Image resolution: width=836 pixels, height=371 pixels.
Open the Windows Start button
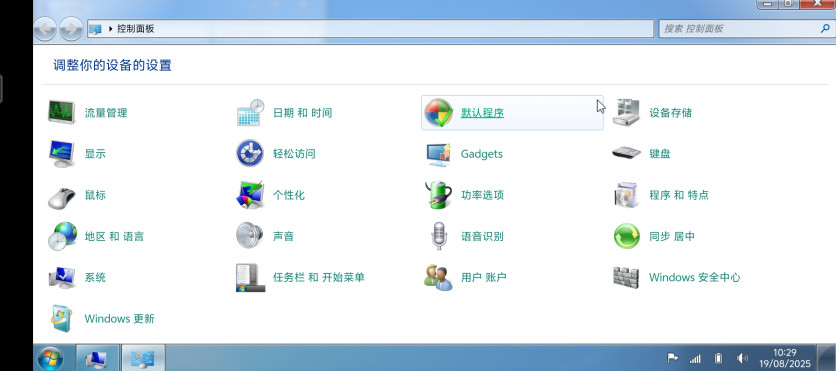pyautogui.click(x=51, y=358)
